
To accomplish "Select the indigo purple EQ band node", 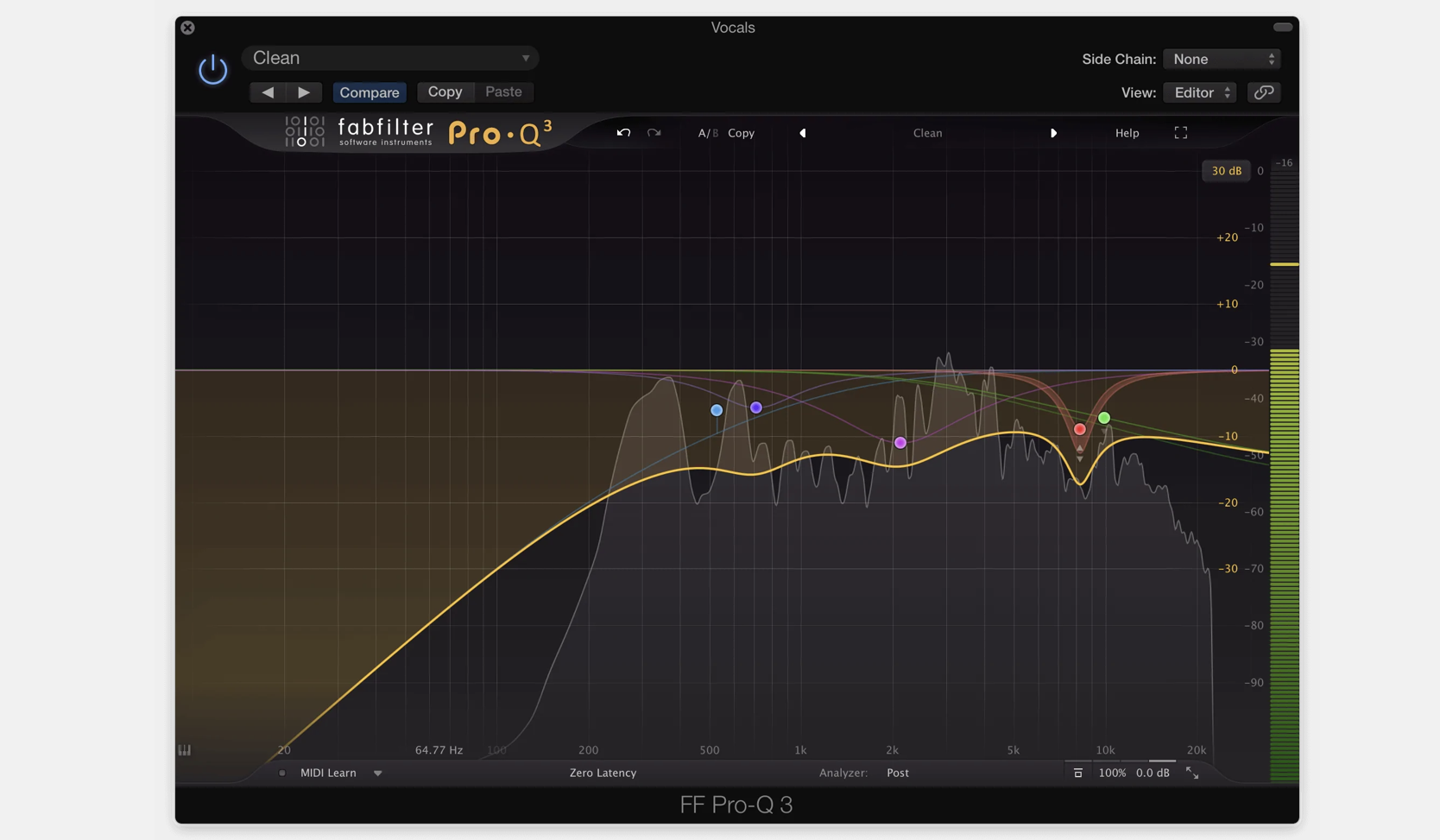I will 756,407.
